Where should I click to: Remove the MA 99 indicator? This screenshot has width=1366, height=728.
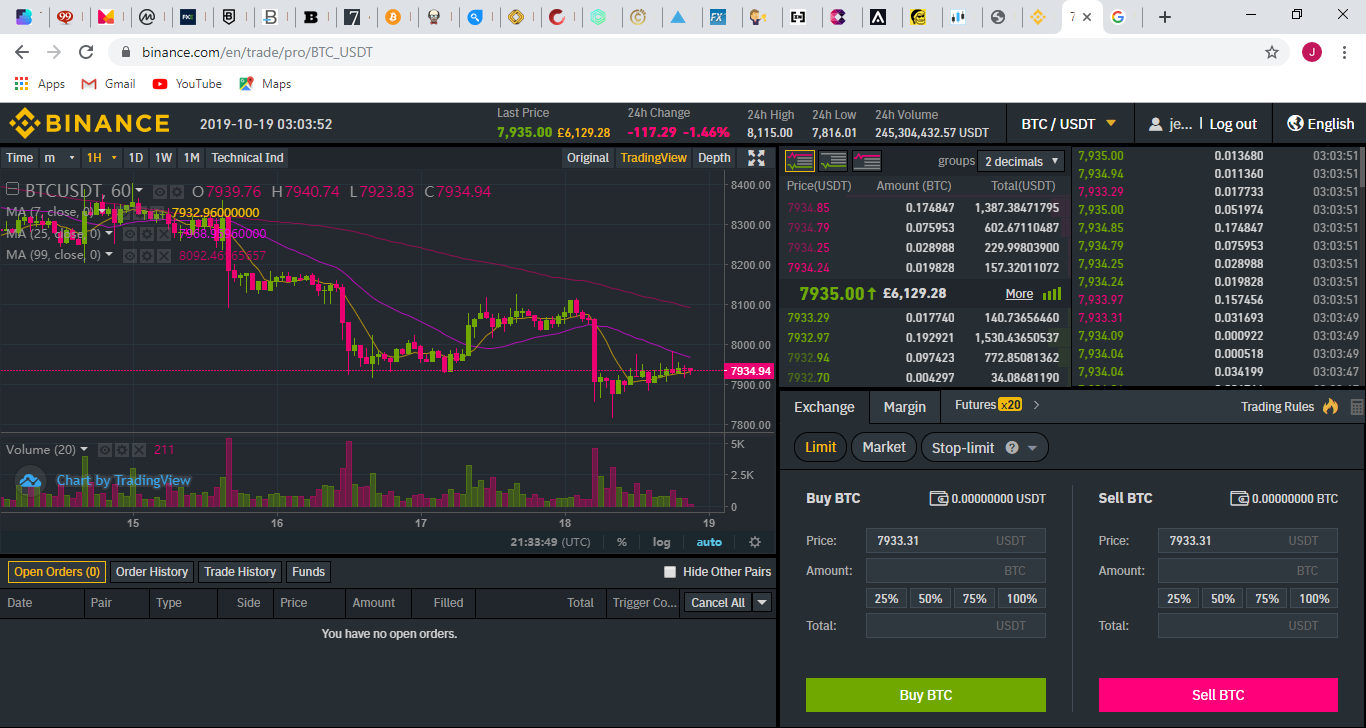pos(162,256)
